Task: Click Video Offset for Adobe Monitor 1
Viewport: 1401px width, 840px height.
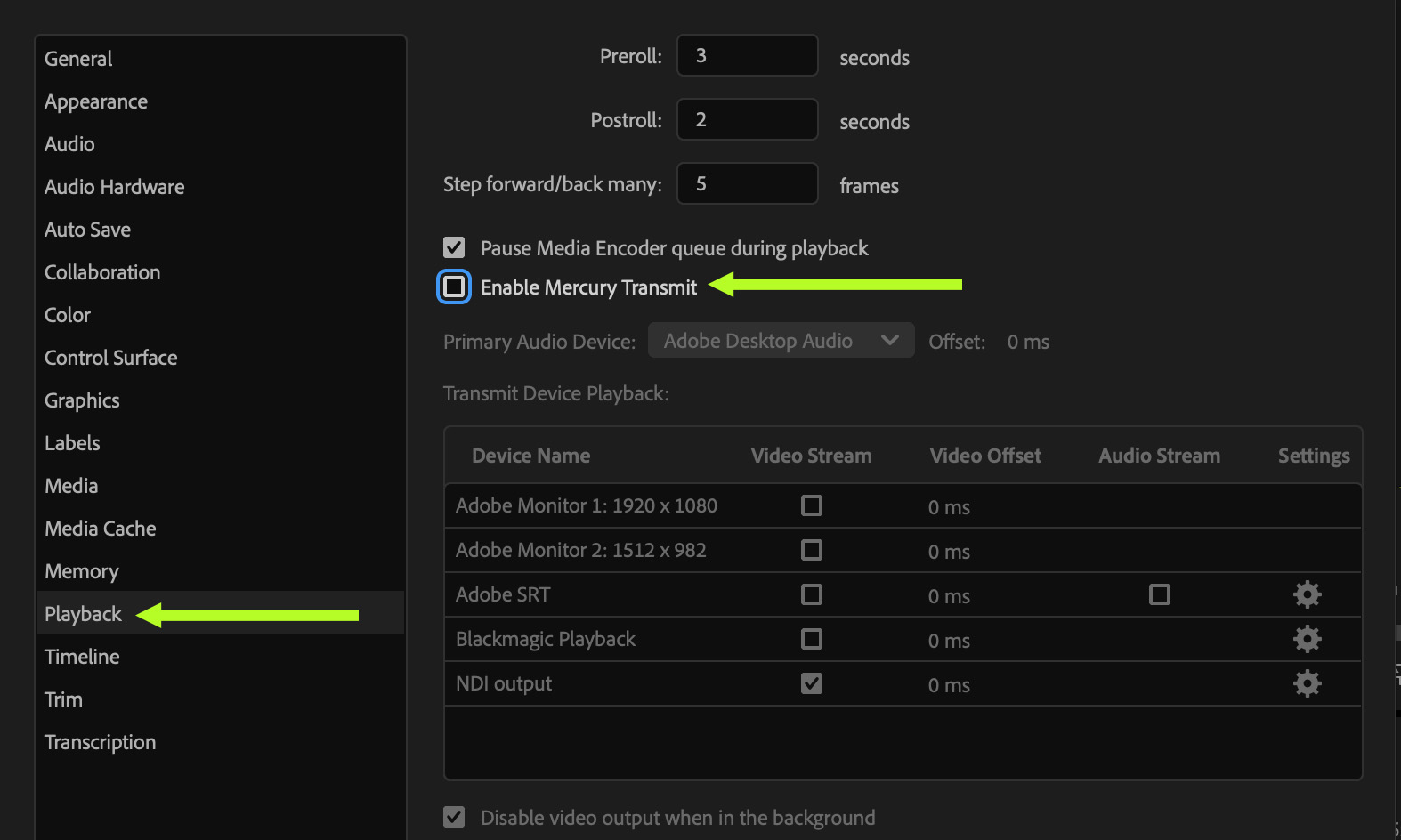Action: [949, 507]
